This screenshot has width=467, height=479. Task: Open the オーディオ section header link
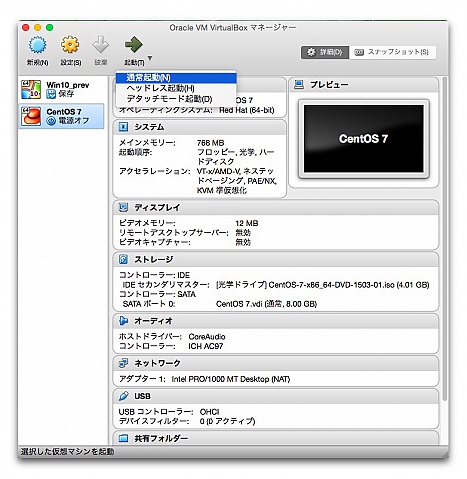153,321
